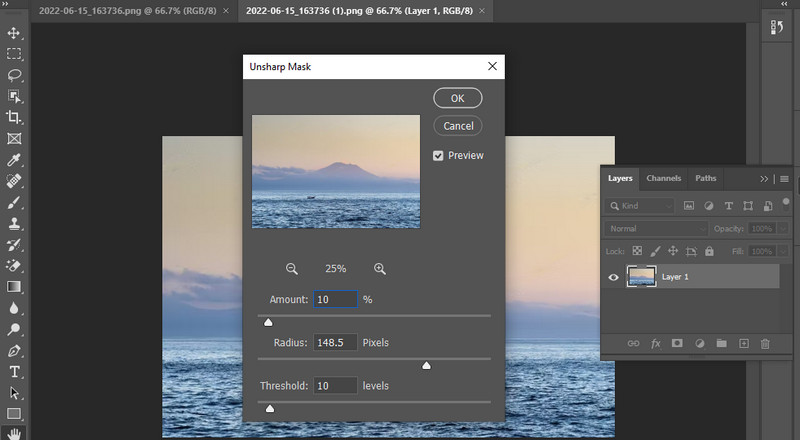
Task: Pick the Eyedropper tool
Action: (x=14, y=160)
